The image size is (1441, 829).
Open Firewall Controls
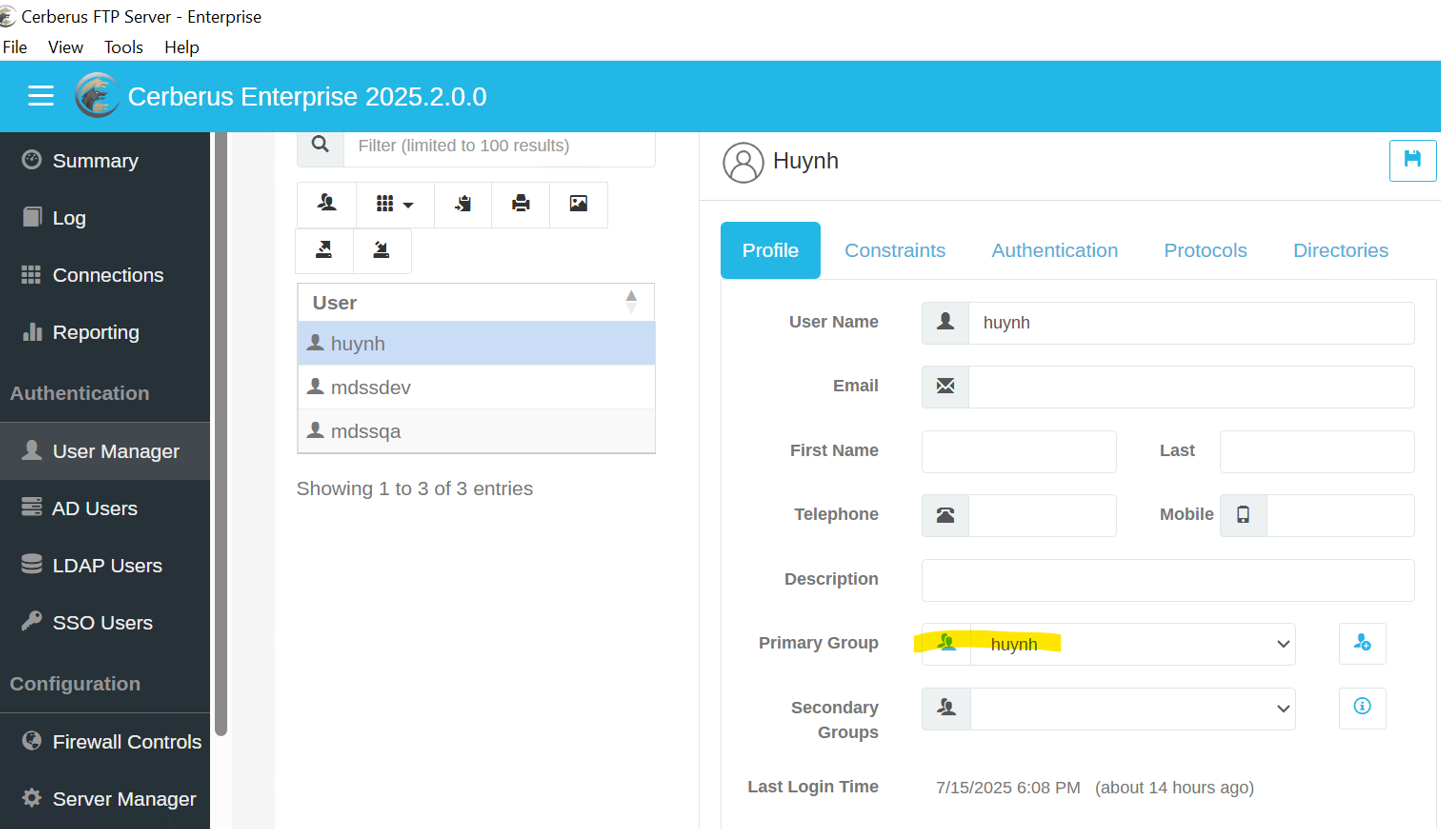105,742
